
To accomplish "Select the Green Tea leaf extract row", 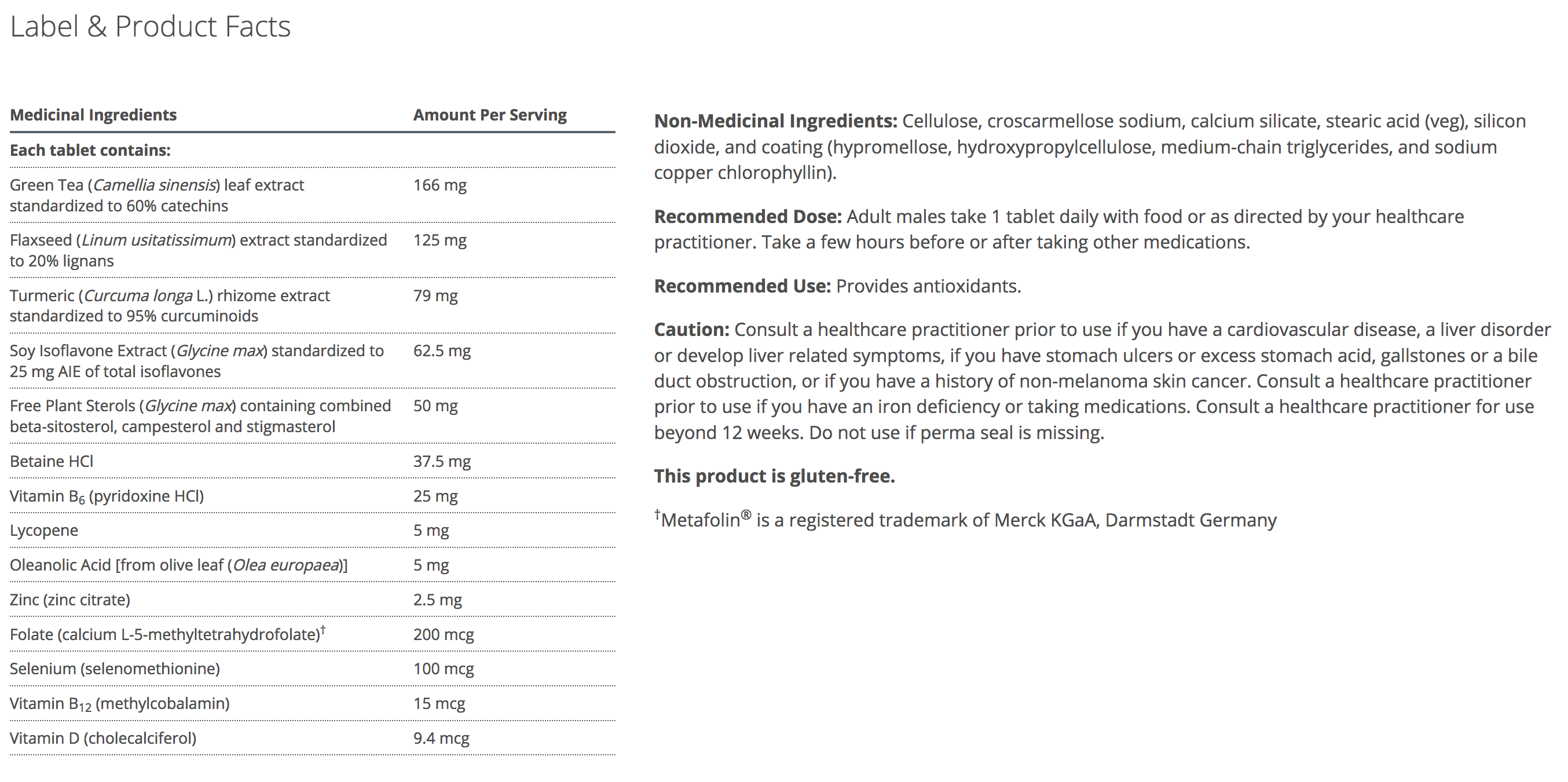I will tap(156, 195).
